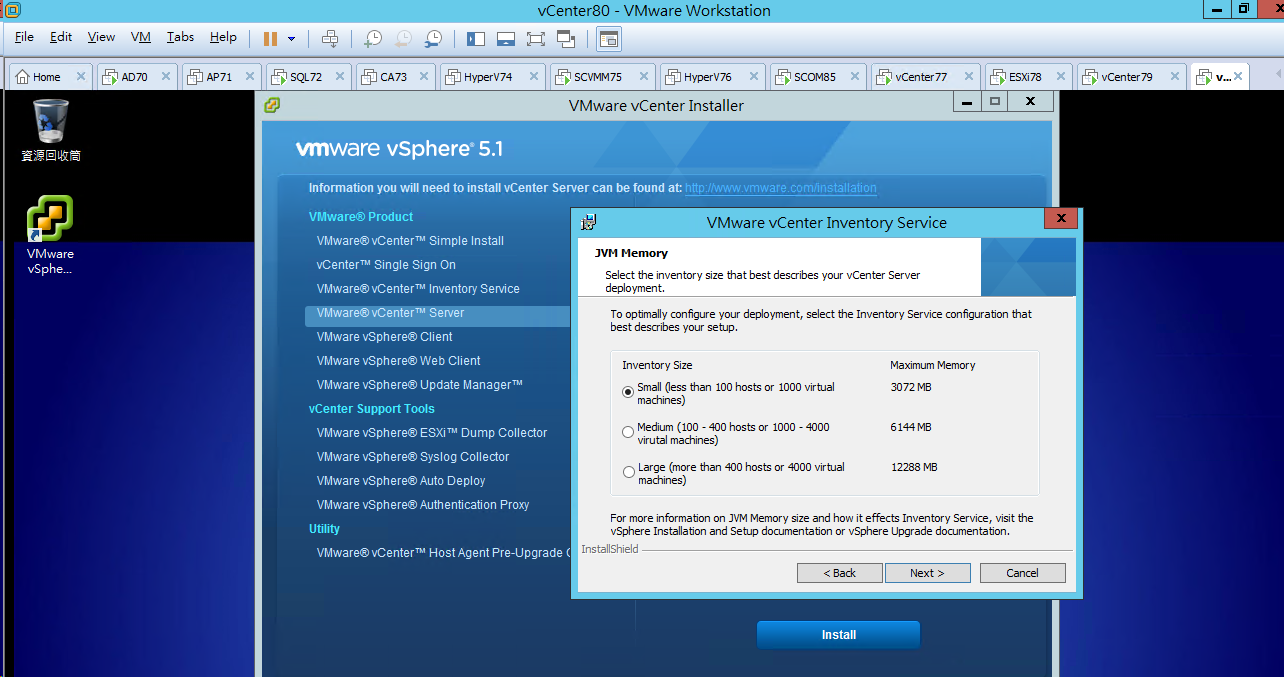Open the VM menu
The width and height of the screenshot is (1284, 677).
(x=141, y=37)
